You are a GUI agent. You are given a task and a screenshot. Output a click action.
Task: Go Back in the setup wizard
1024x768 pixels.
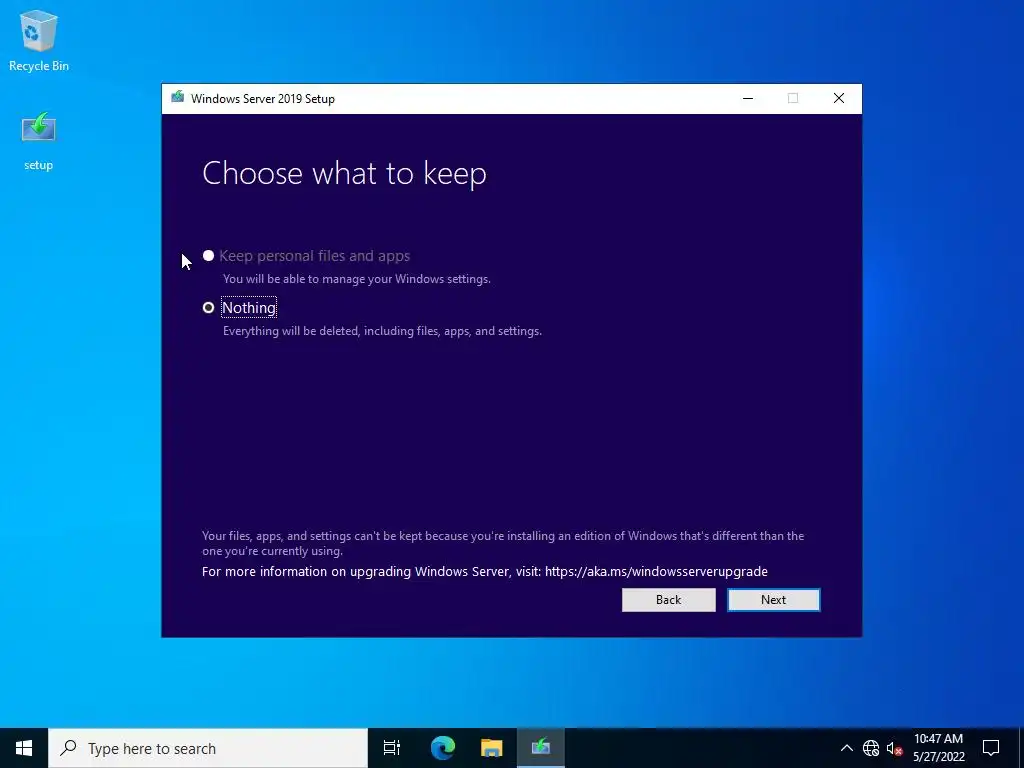point(668,600)
